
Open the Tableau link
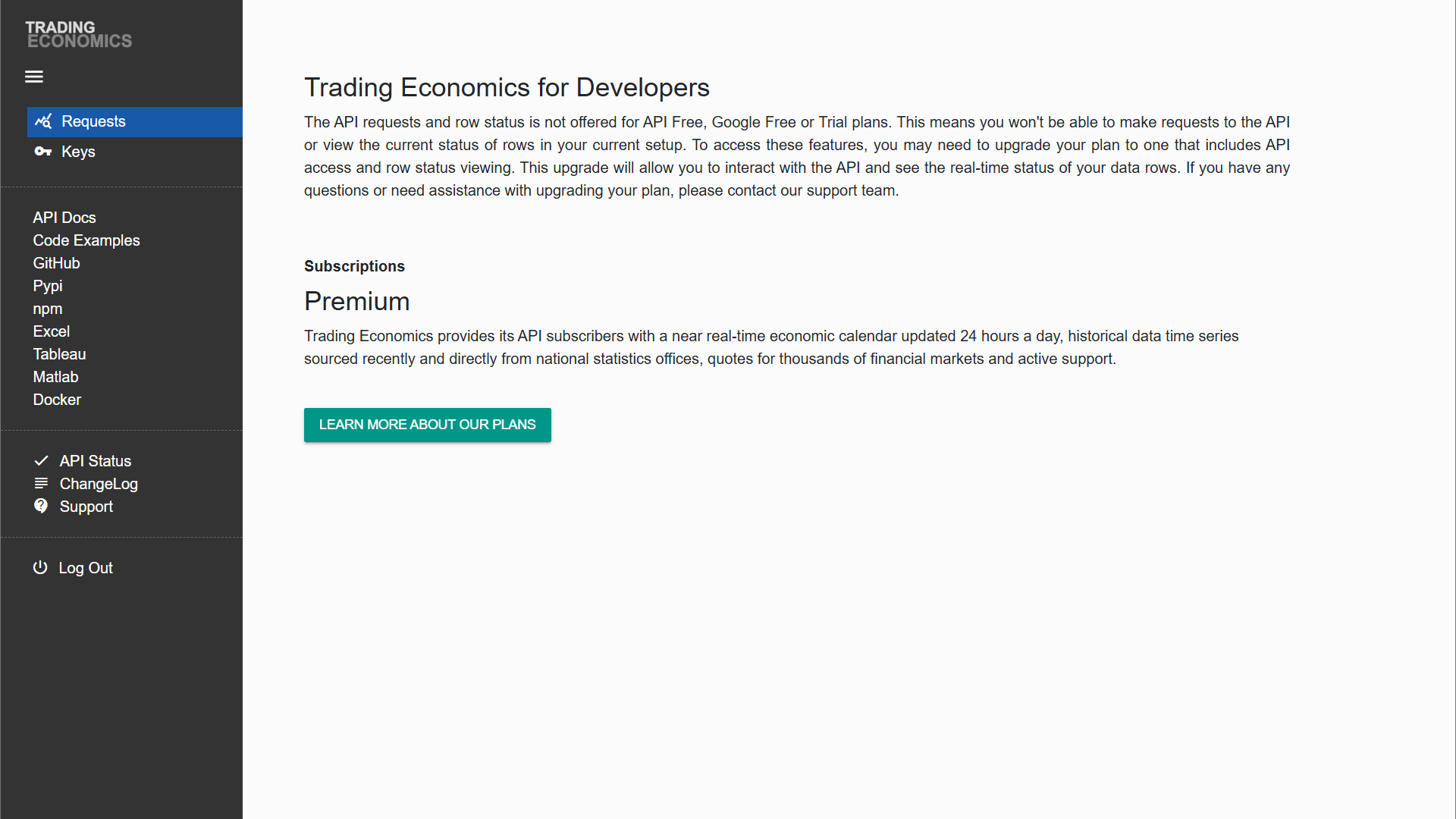(59, 354)
